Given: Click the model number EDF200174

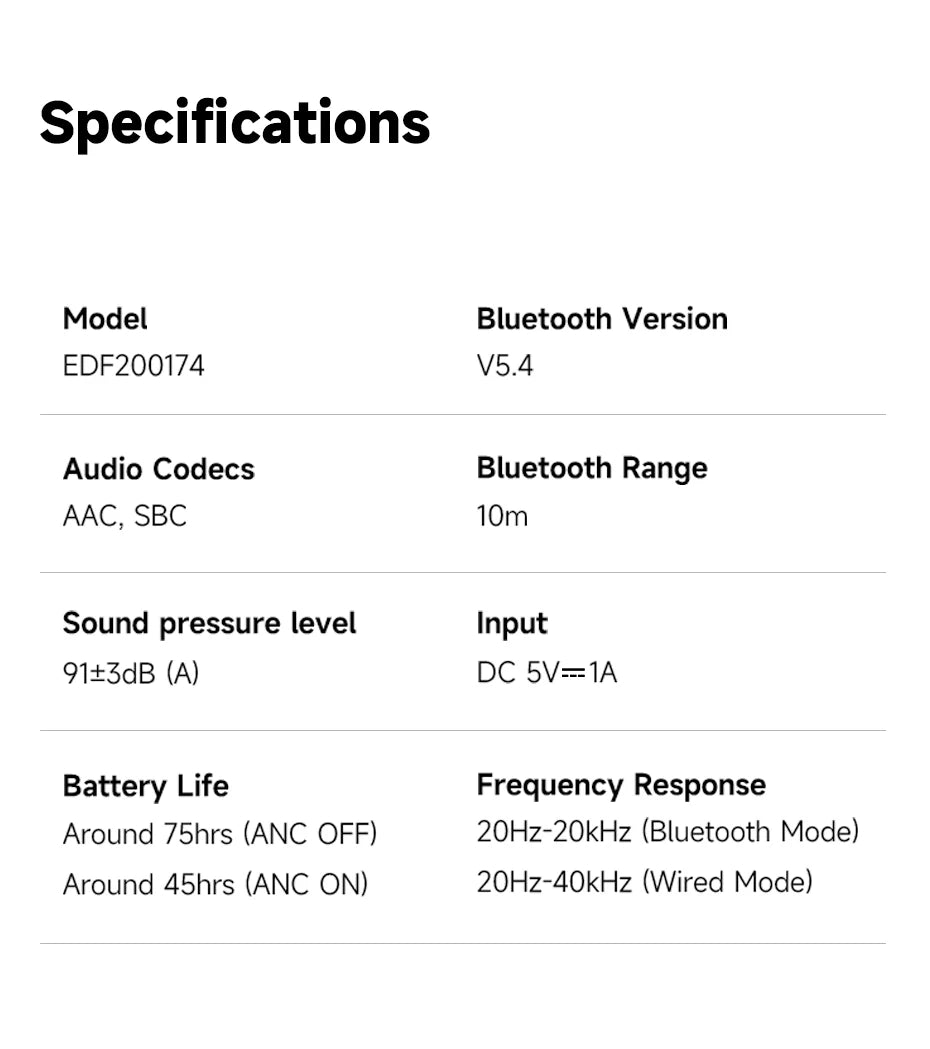Looking at the screenshot, I should [133, 366].
